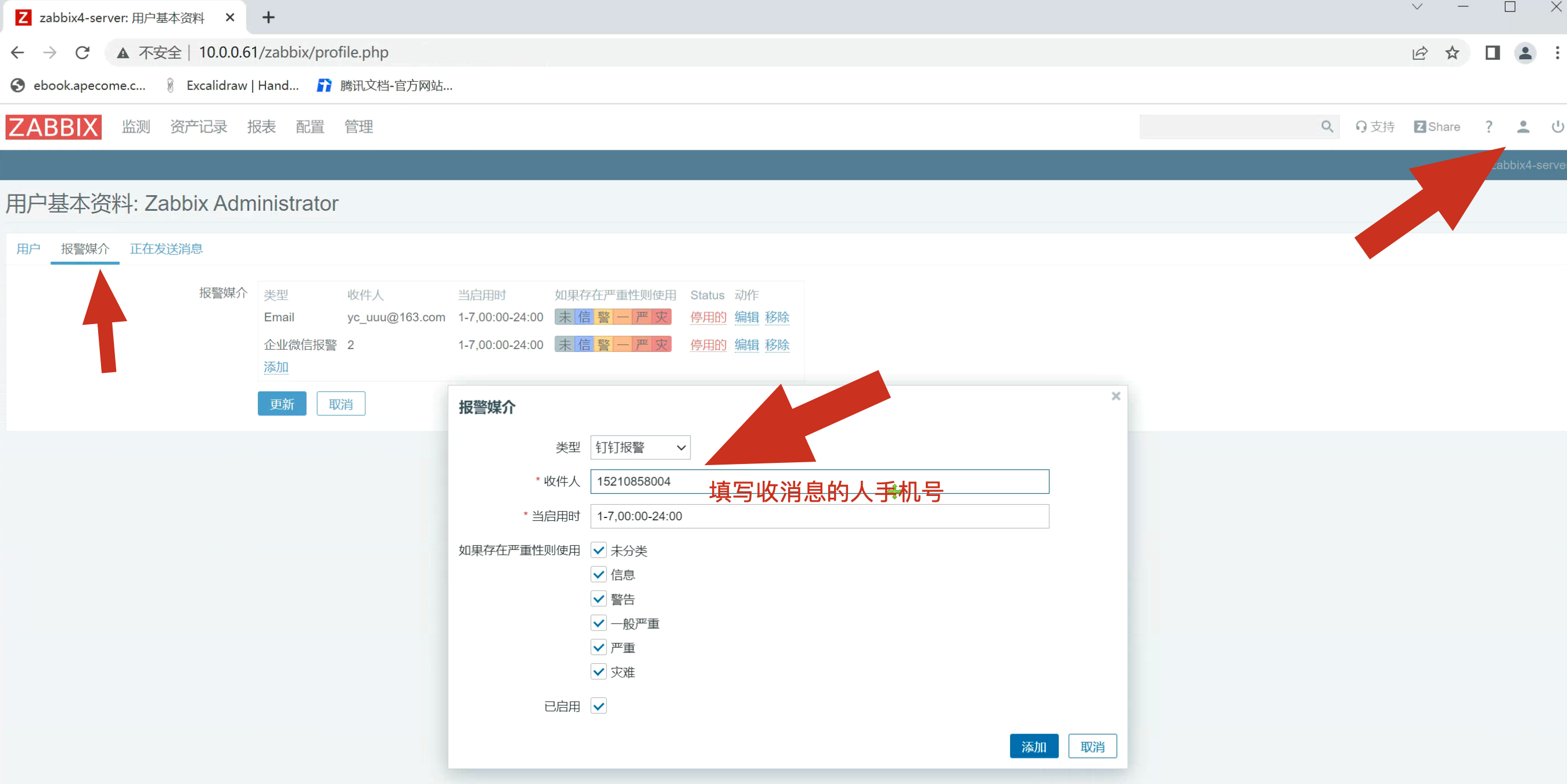Click the 严 severity swatch in Email row
This screenshot has height=784, width=1567.
[x=642, y=317]
